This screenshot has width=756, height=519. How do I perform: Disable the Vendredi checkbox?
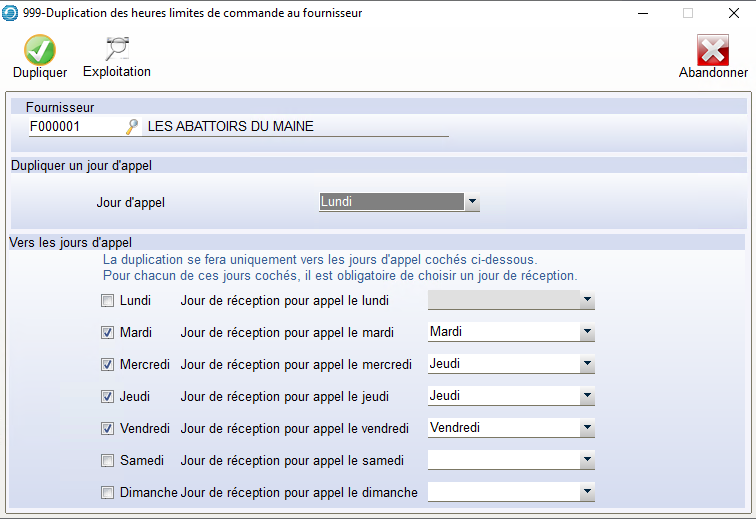tap(107, 428)
